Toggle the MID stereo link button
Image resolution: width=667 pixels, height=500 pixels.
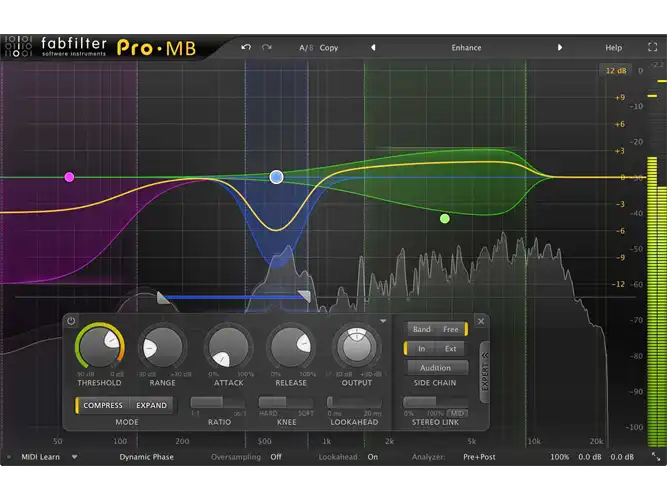(x=457, y=413)
